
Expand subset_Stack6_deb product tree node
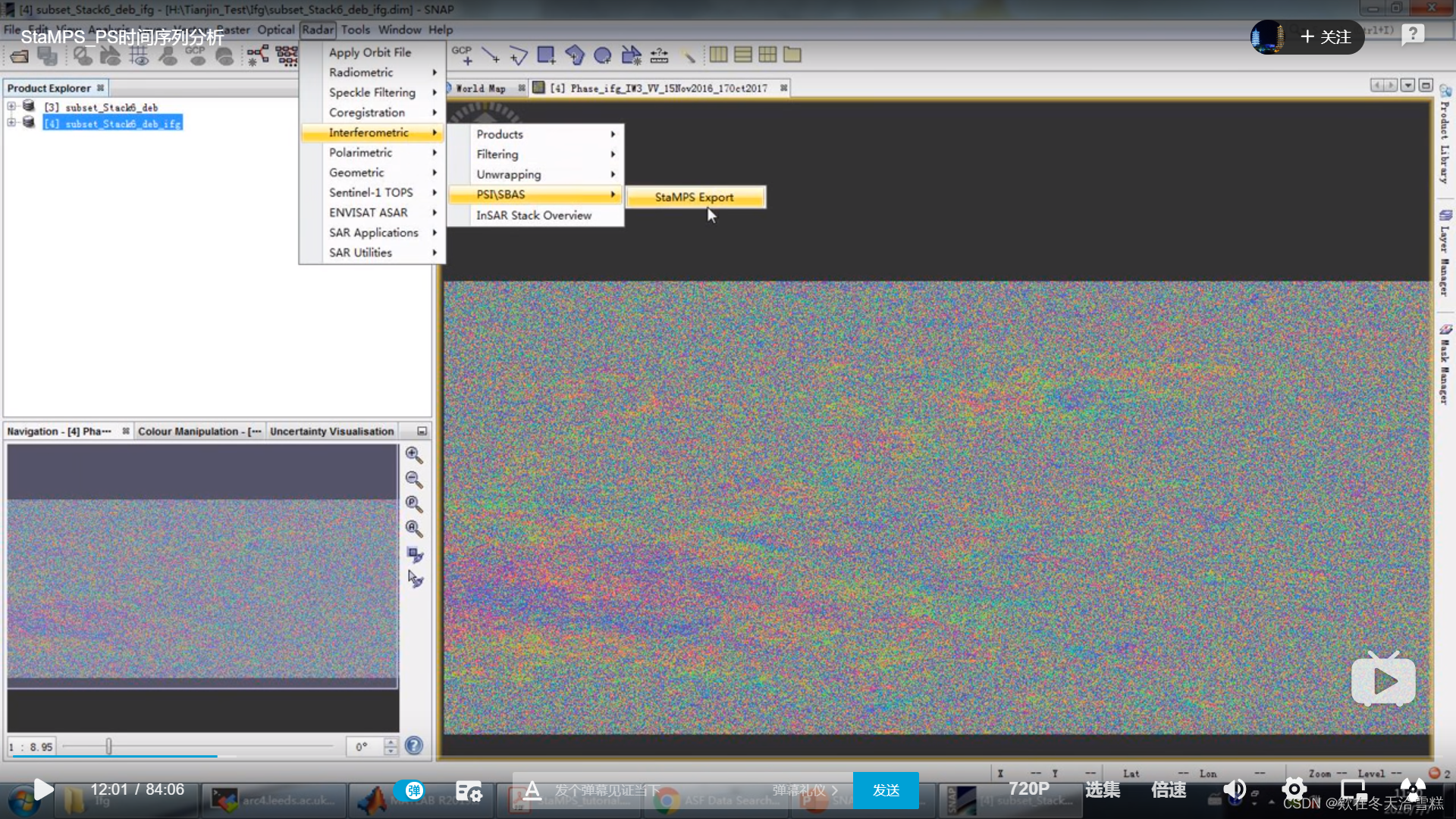11,107
